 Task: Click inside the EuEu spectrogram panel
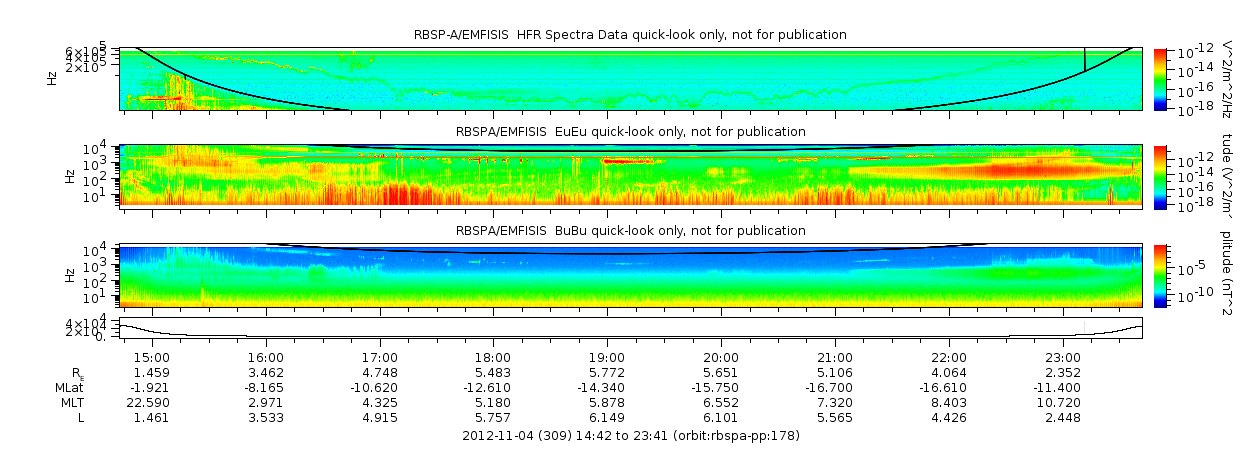(x=630, y=176)
